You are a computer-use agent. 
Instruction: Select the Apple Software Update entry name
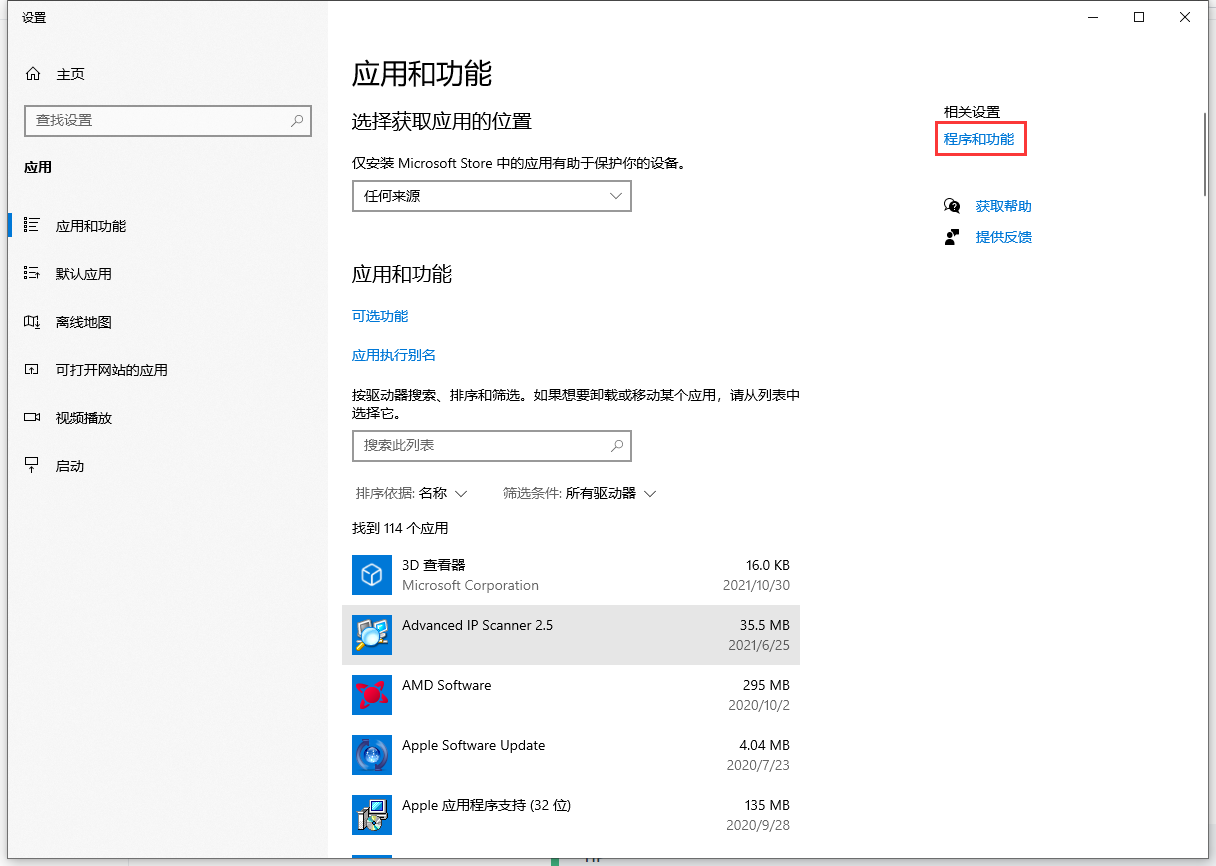[474, 745]
